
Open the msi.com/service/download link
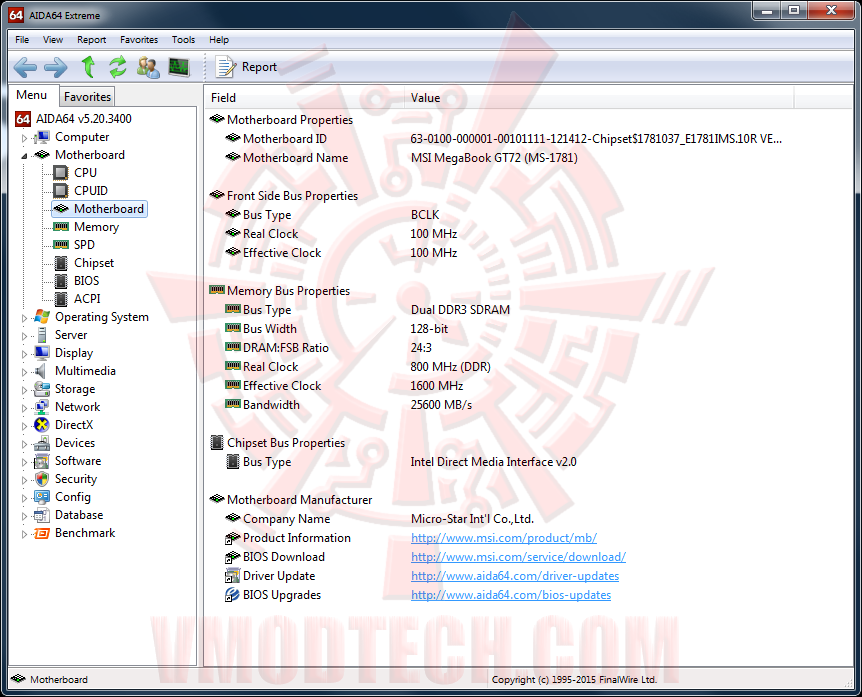(x=518, y=557)
